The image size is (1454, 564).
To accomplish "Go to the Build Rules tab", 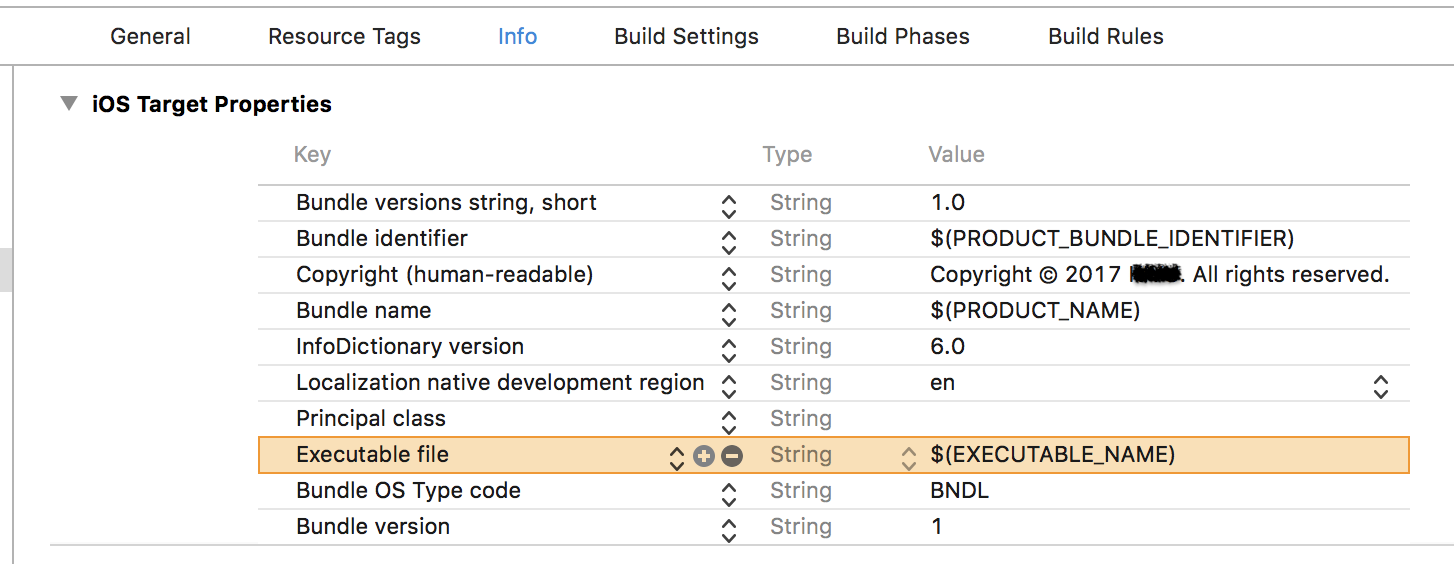I will tap(1105, 37).
